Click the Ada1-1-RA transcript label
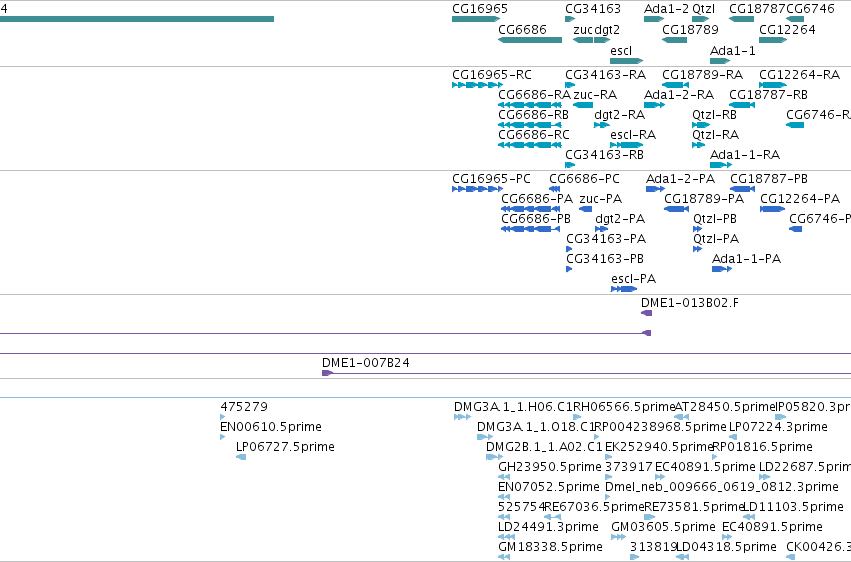This screenshot has height=562, width=851. 745,155
